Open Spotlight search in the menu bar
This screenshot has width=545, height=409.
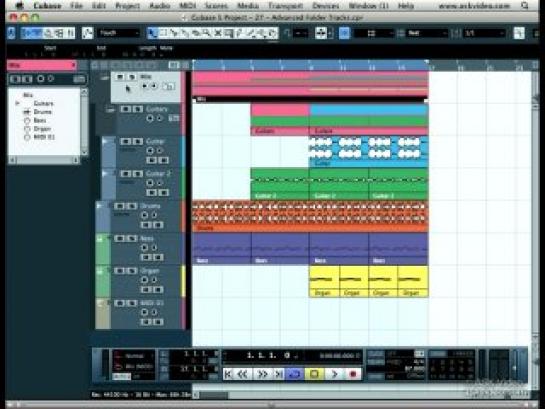[x=524, y=6]
